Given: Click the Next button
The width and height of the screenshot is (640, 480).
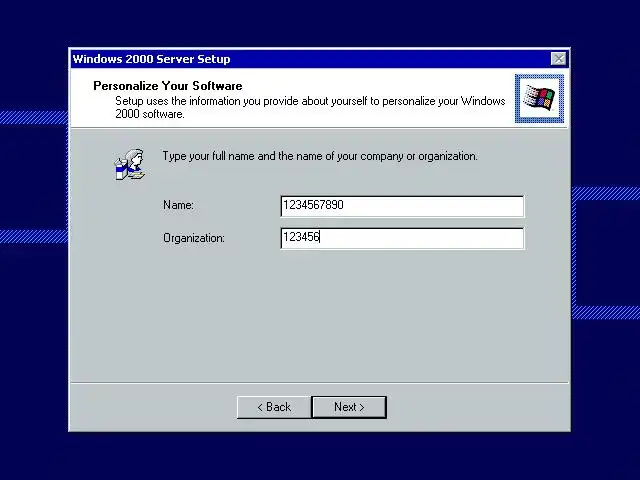Looking at the screenshot, I should click(x=349, y=407).
